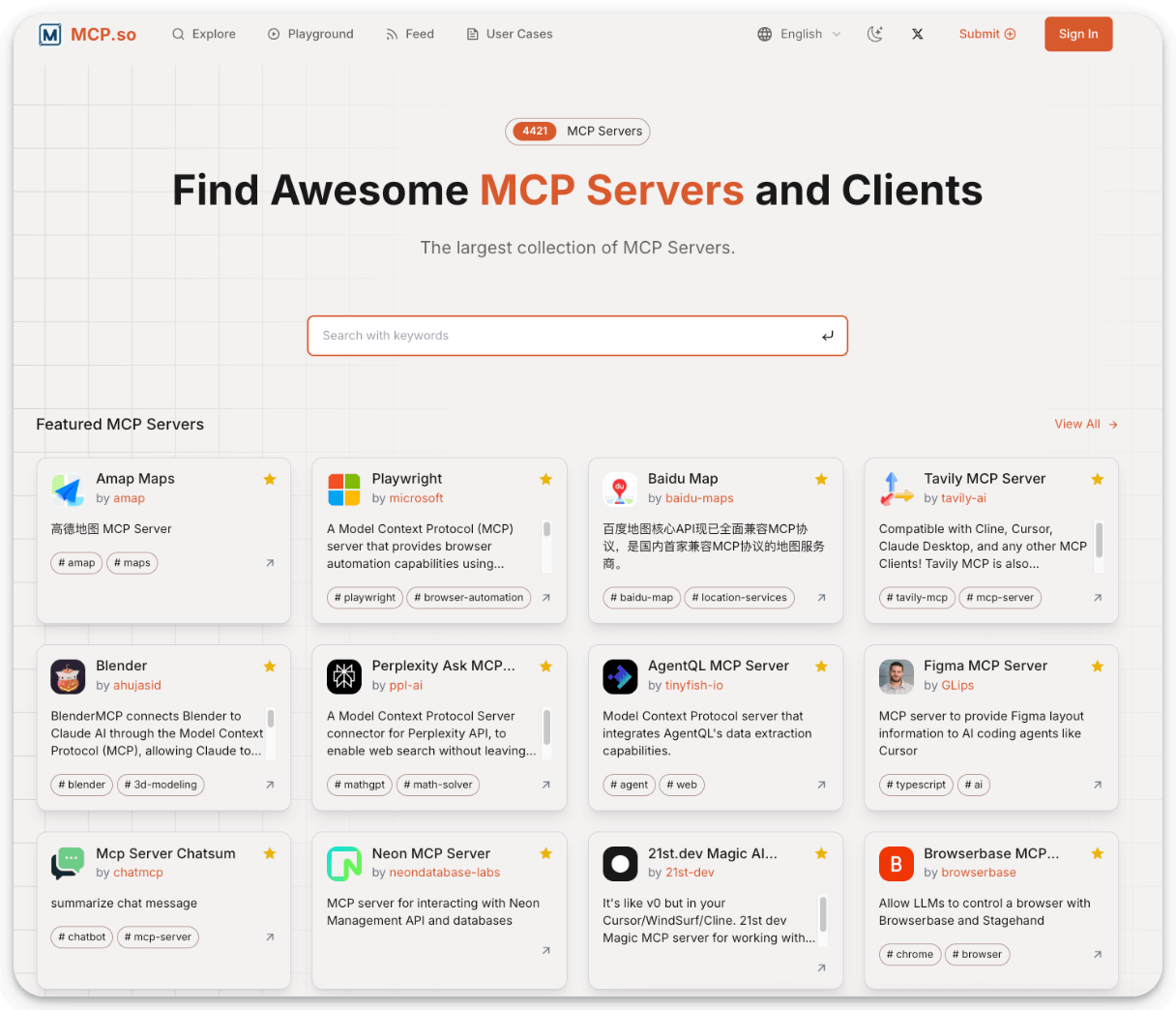
Task: Click the MCP.so logo icon
Action: (50, 35)
